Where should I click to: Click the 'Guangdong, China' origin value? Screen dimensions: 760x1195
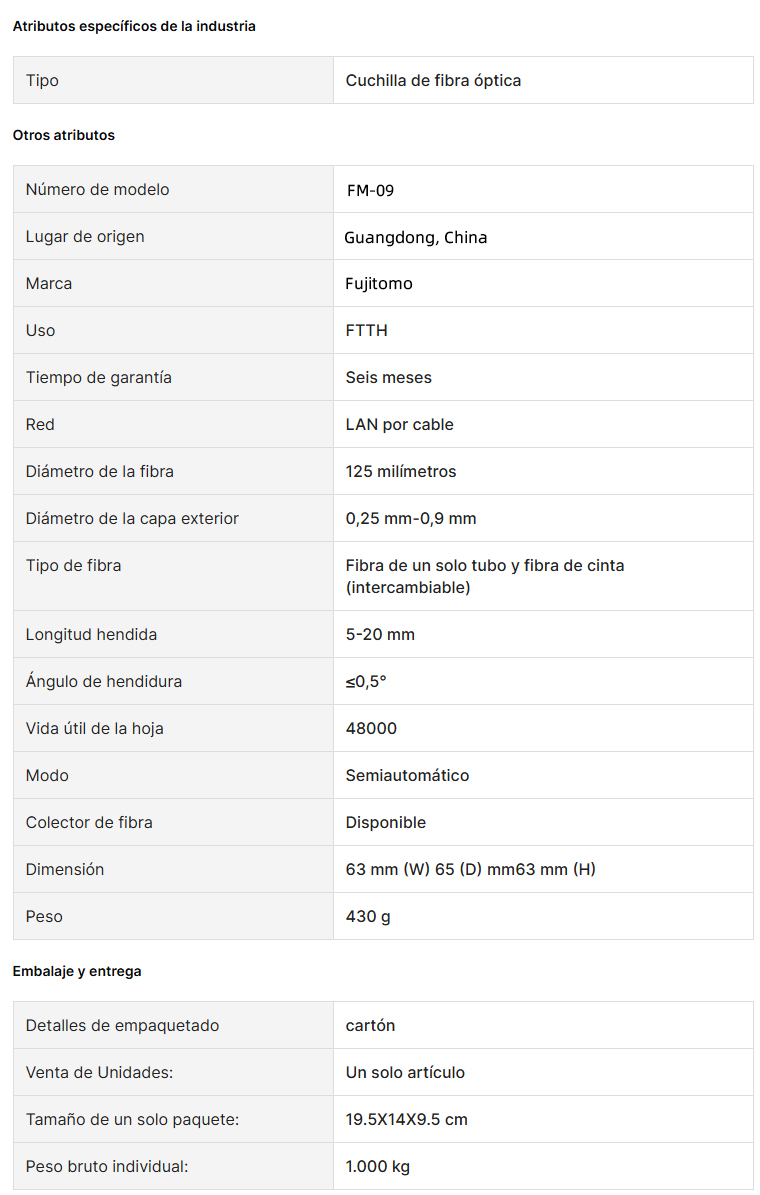(415, 237)
